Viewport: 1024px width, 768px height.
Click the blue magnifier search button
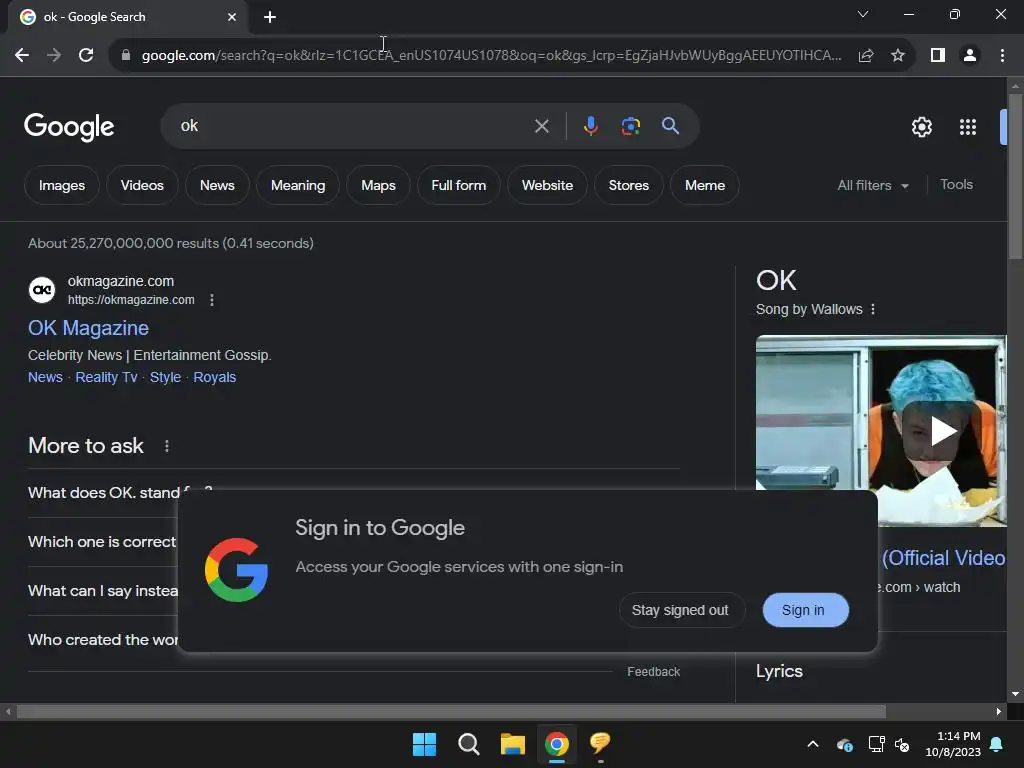coord(670,126)
